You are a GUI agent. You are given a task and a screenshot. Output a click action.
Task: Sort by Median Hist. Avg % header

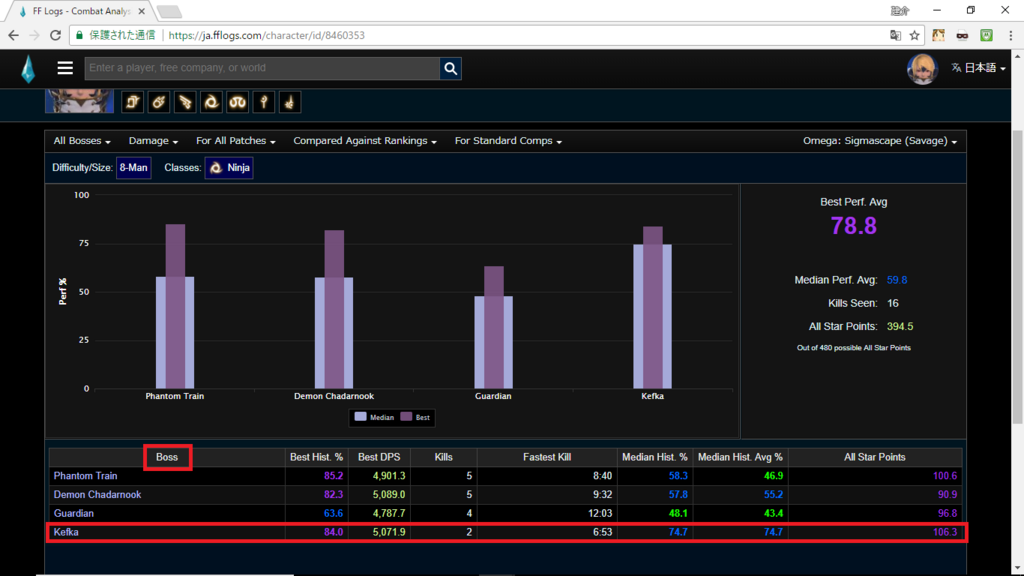[740, 457]
